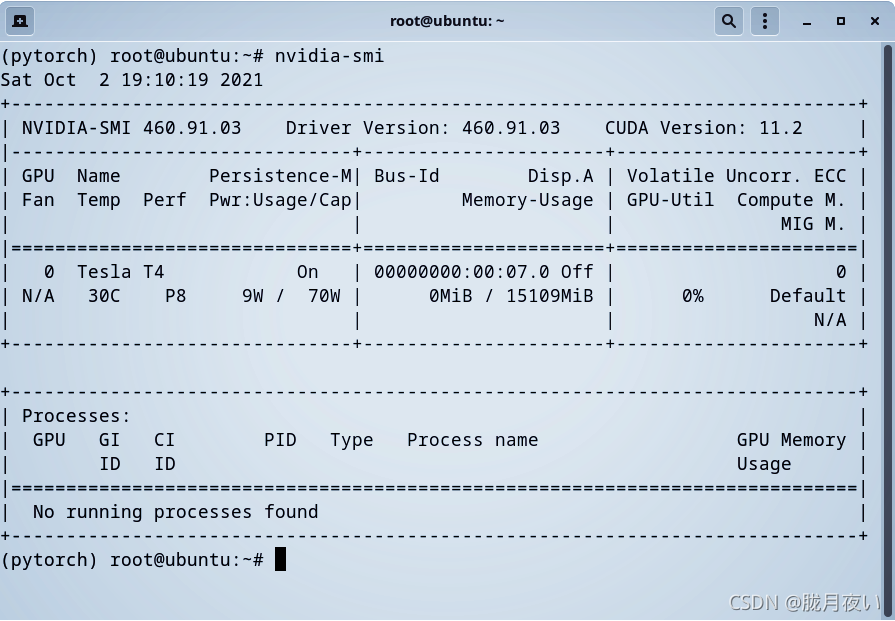Image resolution: width=895 pixels, height=621 pixels.
Task: Select the blinking terminal cursor block
Action: (x=280, y=559)
